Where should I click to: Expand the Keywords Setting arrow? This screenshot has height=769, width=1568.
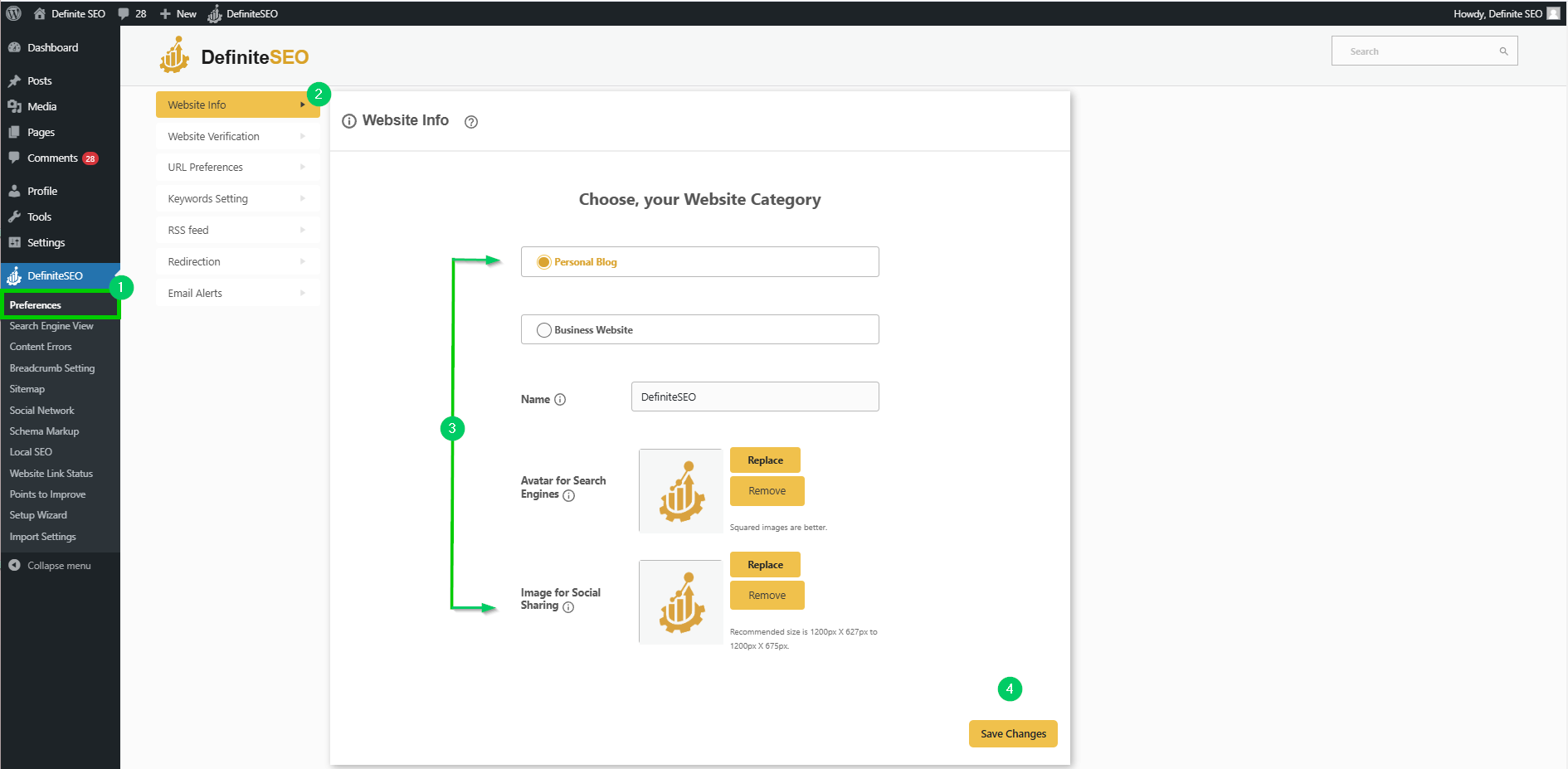pyautogui.click(x=303, y=198)
